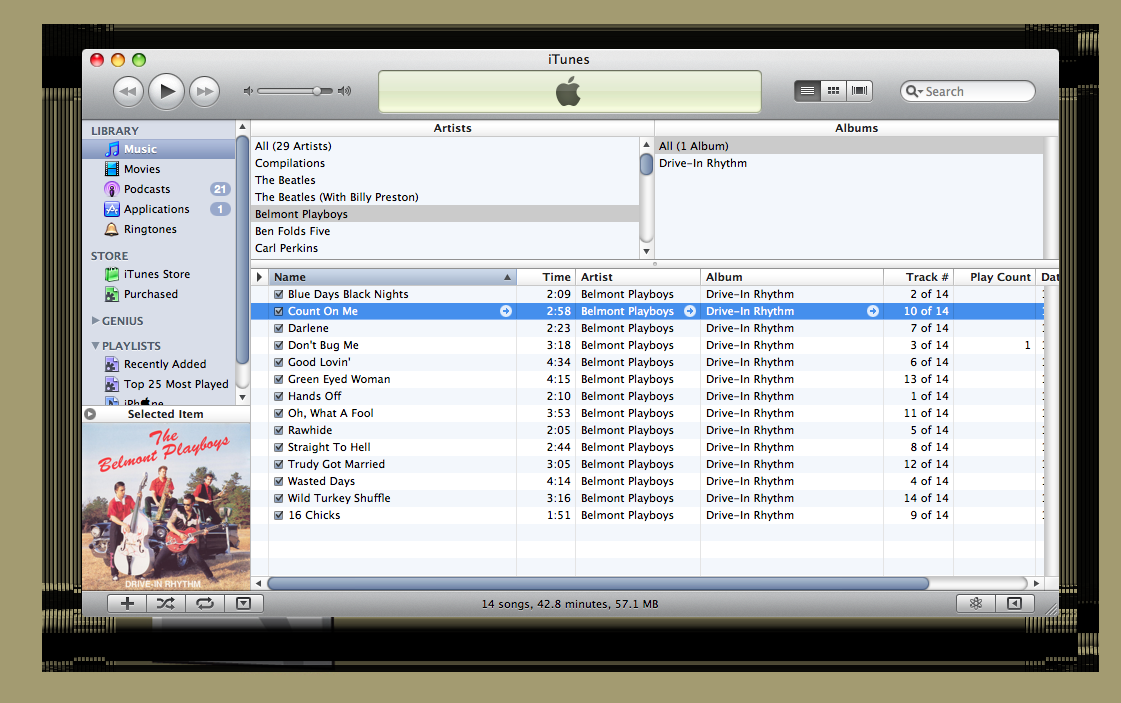Click the previous track rewind button
Screen dimensions: 1121x703
tap(128, 92)
